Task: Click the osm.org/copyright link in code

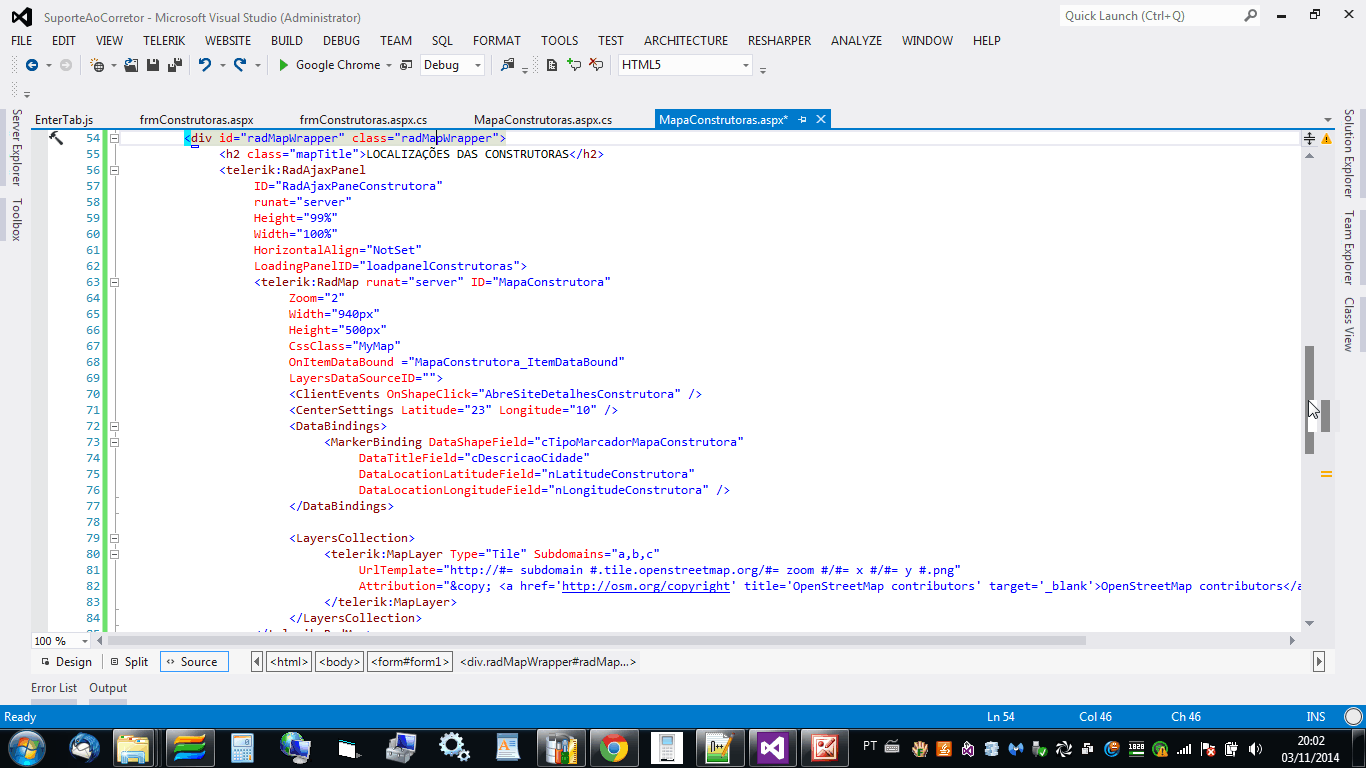Action: coord(645,586)
